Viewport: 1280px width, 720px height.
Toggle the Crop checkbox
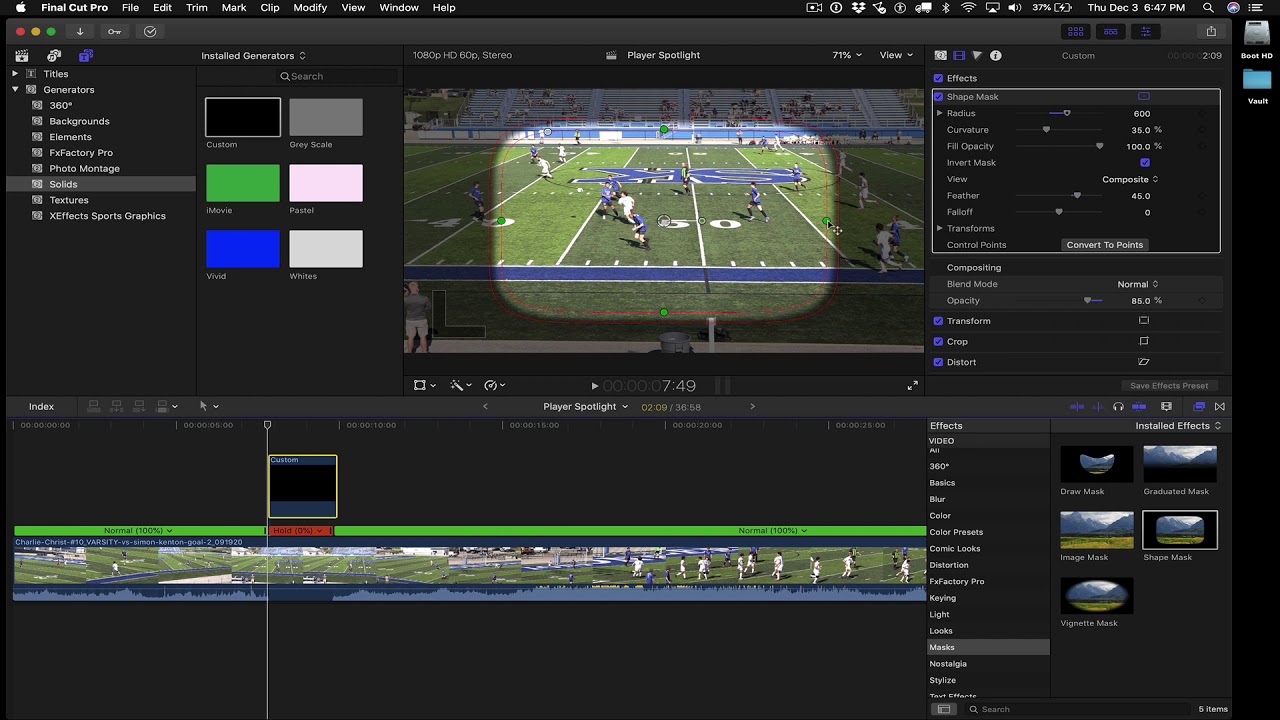point(938,342)
